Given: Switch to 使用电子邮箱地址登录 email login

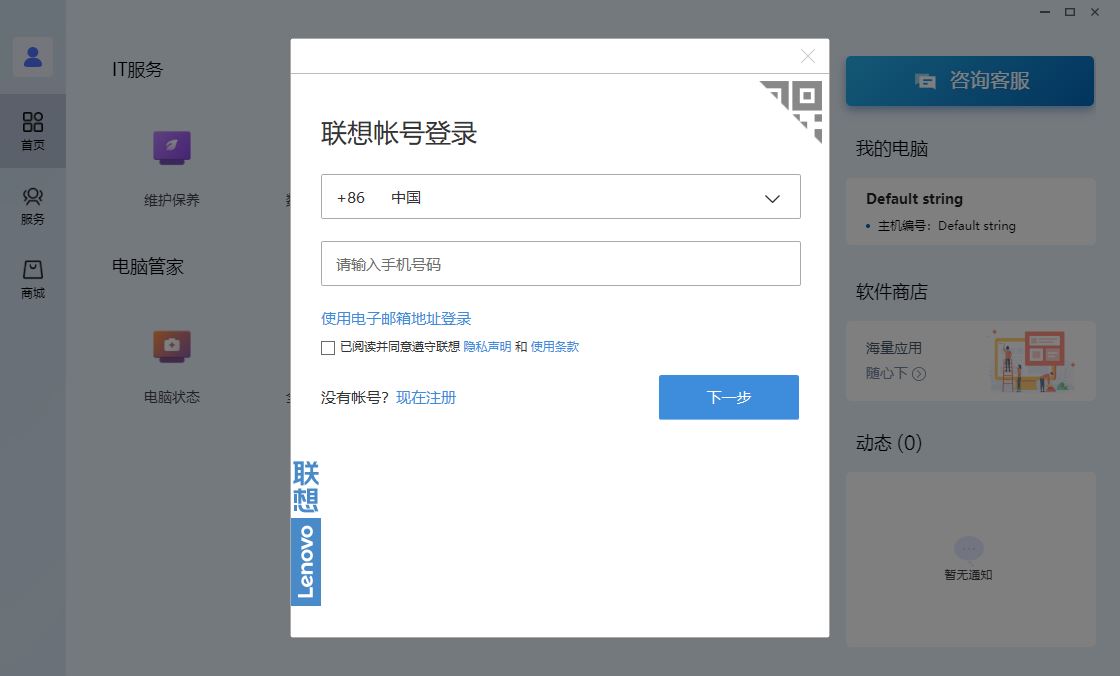Looking at the screenshot, I should [x=394, y=318].
